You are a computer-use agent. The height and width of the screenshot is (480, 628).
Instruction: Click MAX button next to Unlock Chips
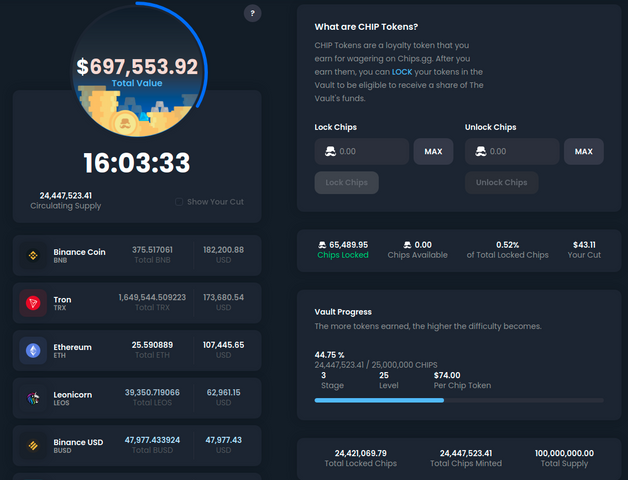pyautogui.click(x=584, y=151)
